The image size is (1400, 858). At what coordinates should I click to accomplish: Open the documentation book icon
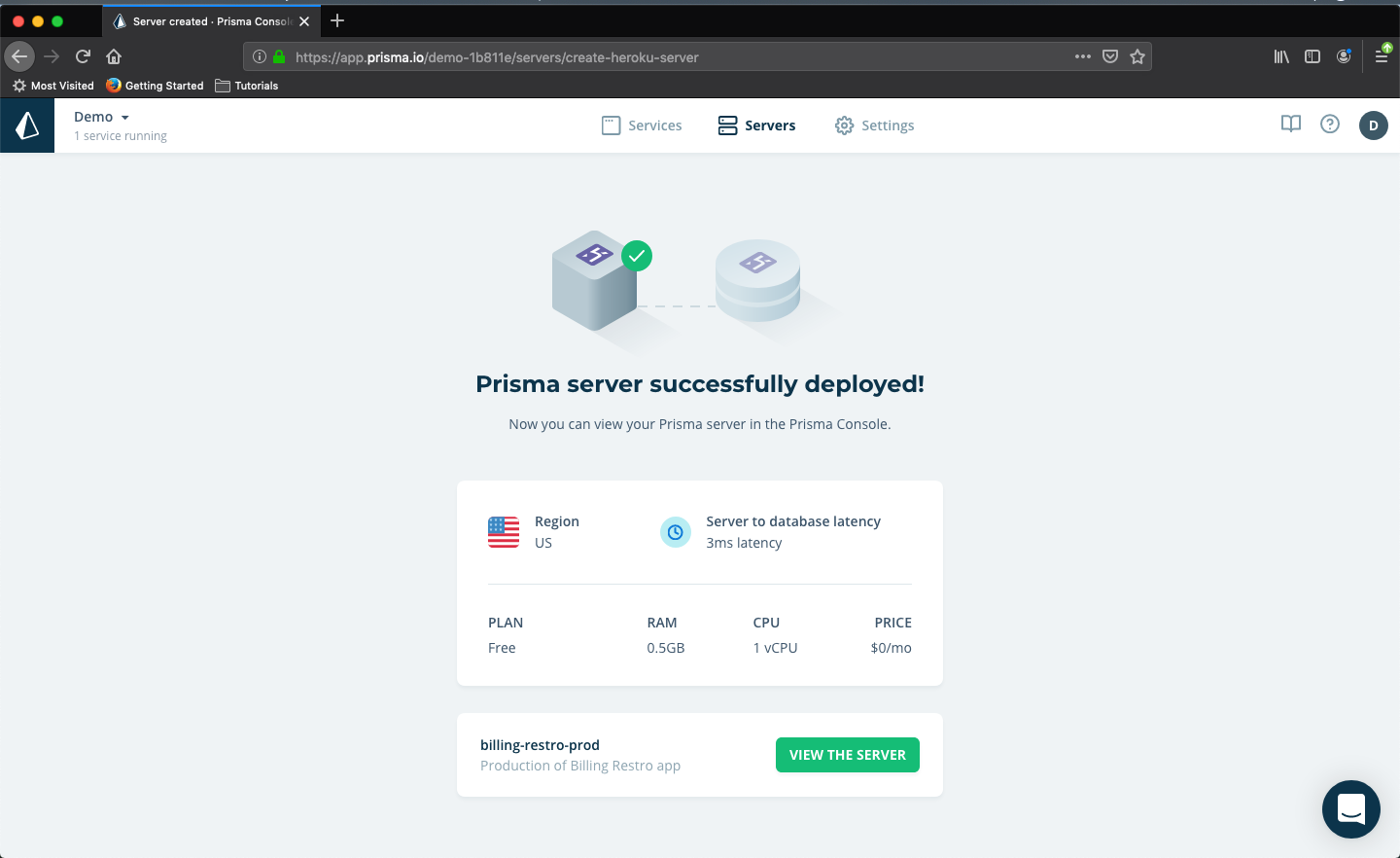coord(1291,124)
